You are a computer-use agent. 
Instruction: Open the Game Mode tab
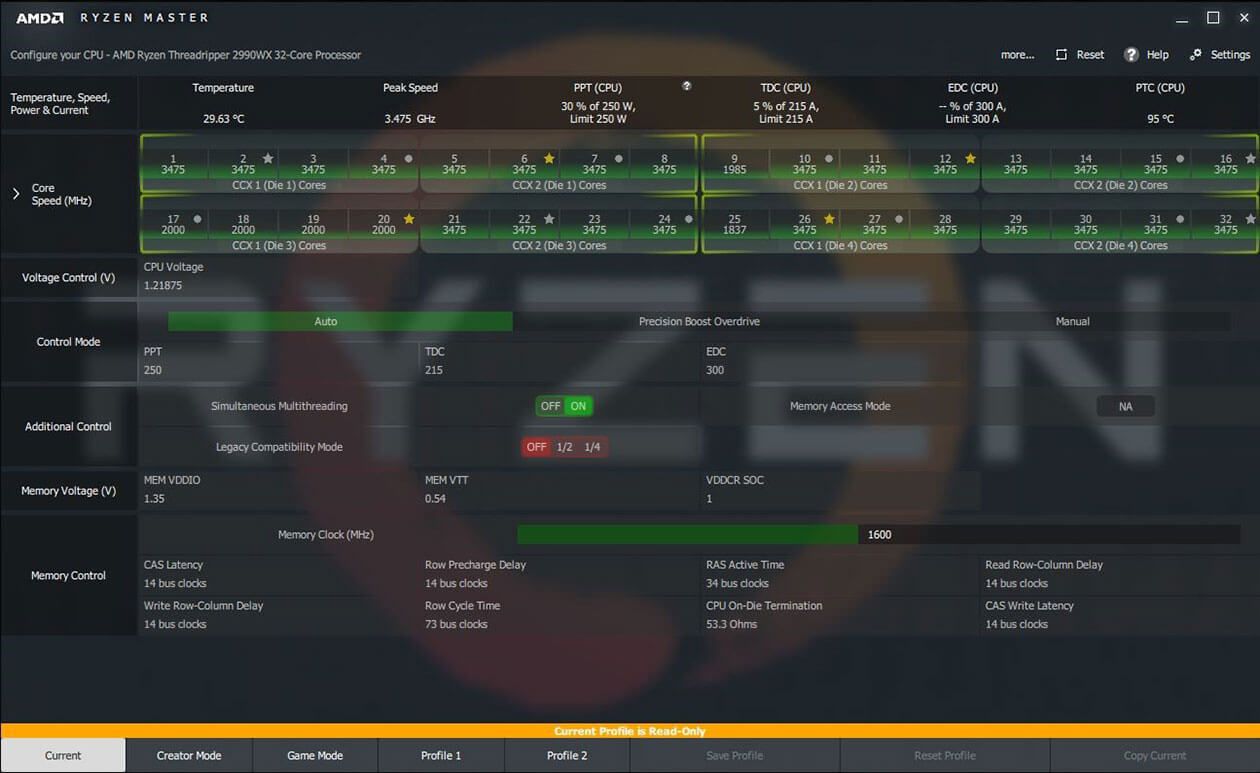pyautogui.click(x=315, y=755)
